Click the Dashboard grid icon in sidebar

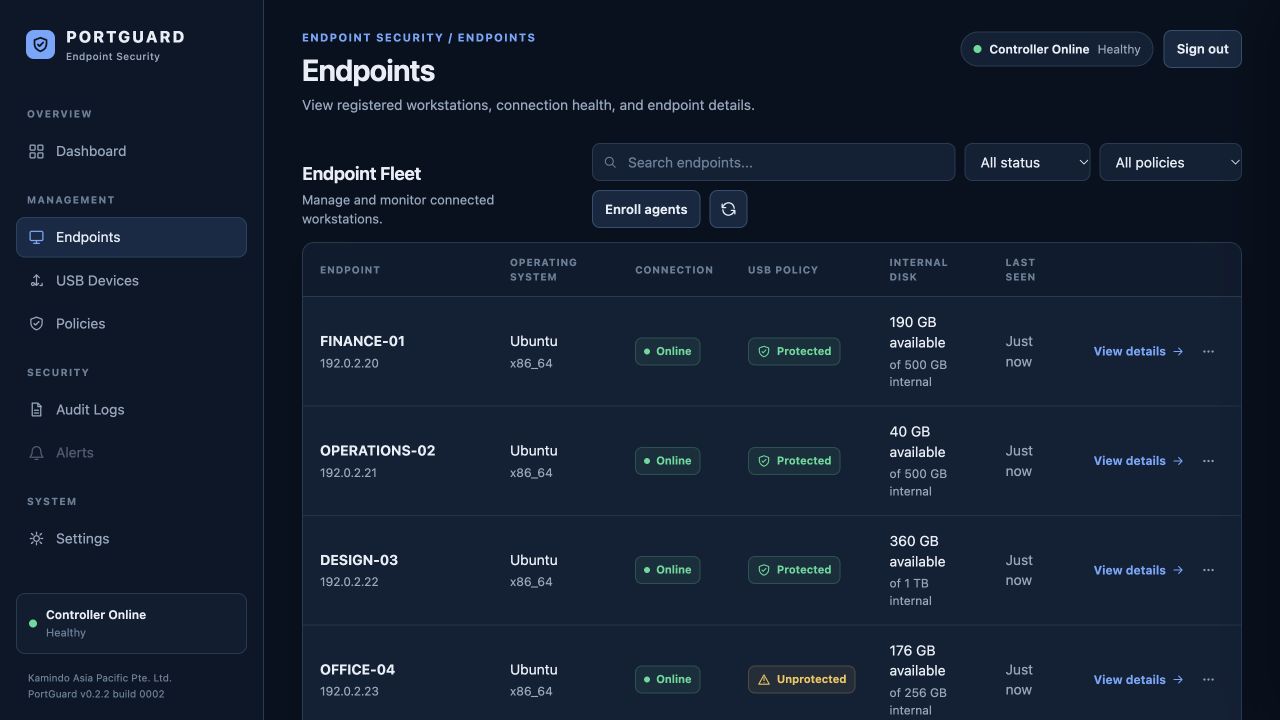(36, 151)
